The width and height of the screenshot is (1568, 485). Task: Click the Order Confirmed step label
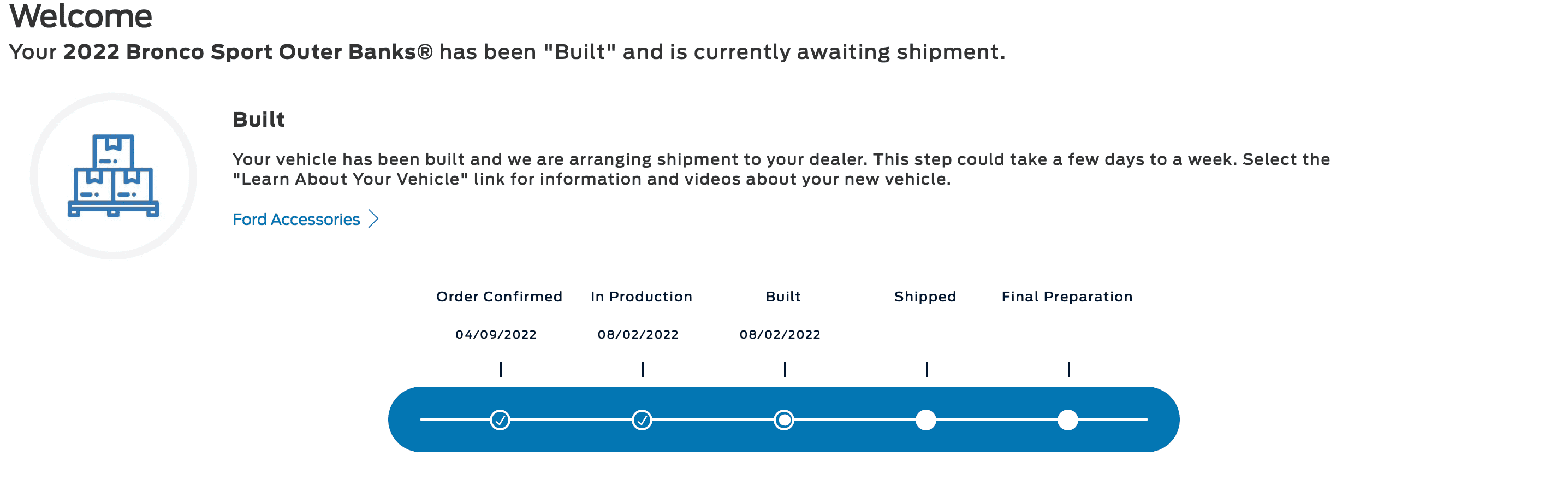[499, 297]
